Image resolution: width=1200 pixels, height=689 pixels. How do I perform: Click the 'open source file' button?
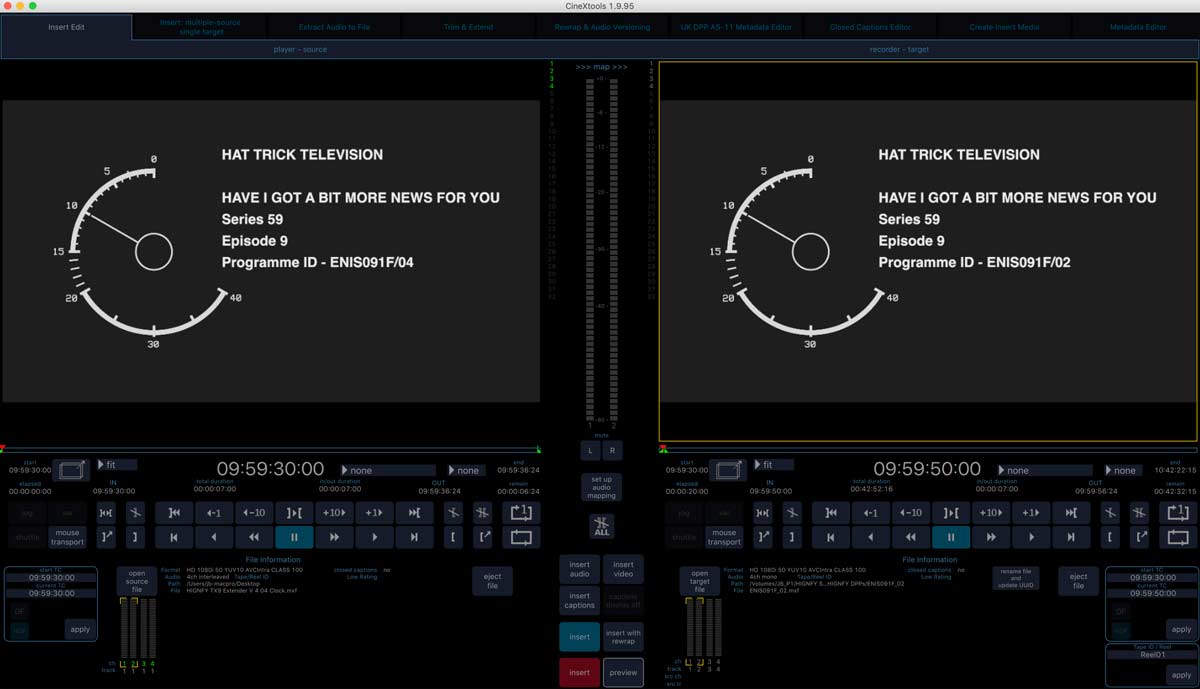click(x=137, y=581)
